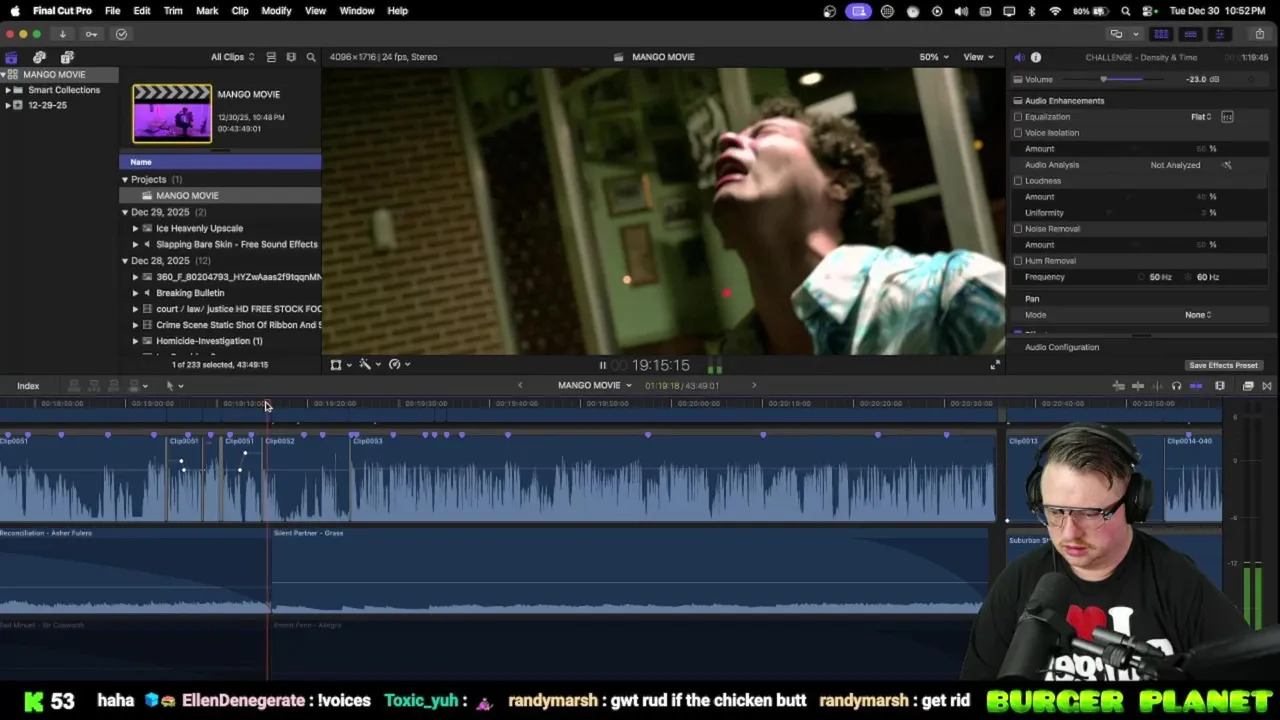Pause playback in the viewer
The width and height of the screenshot is (1280, 720).
point(602,366)
